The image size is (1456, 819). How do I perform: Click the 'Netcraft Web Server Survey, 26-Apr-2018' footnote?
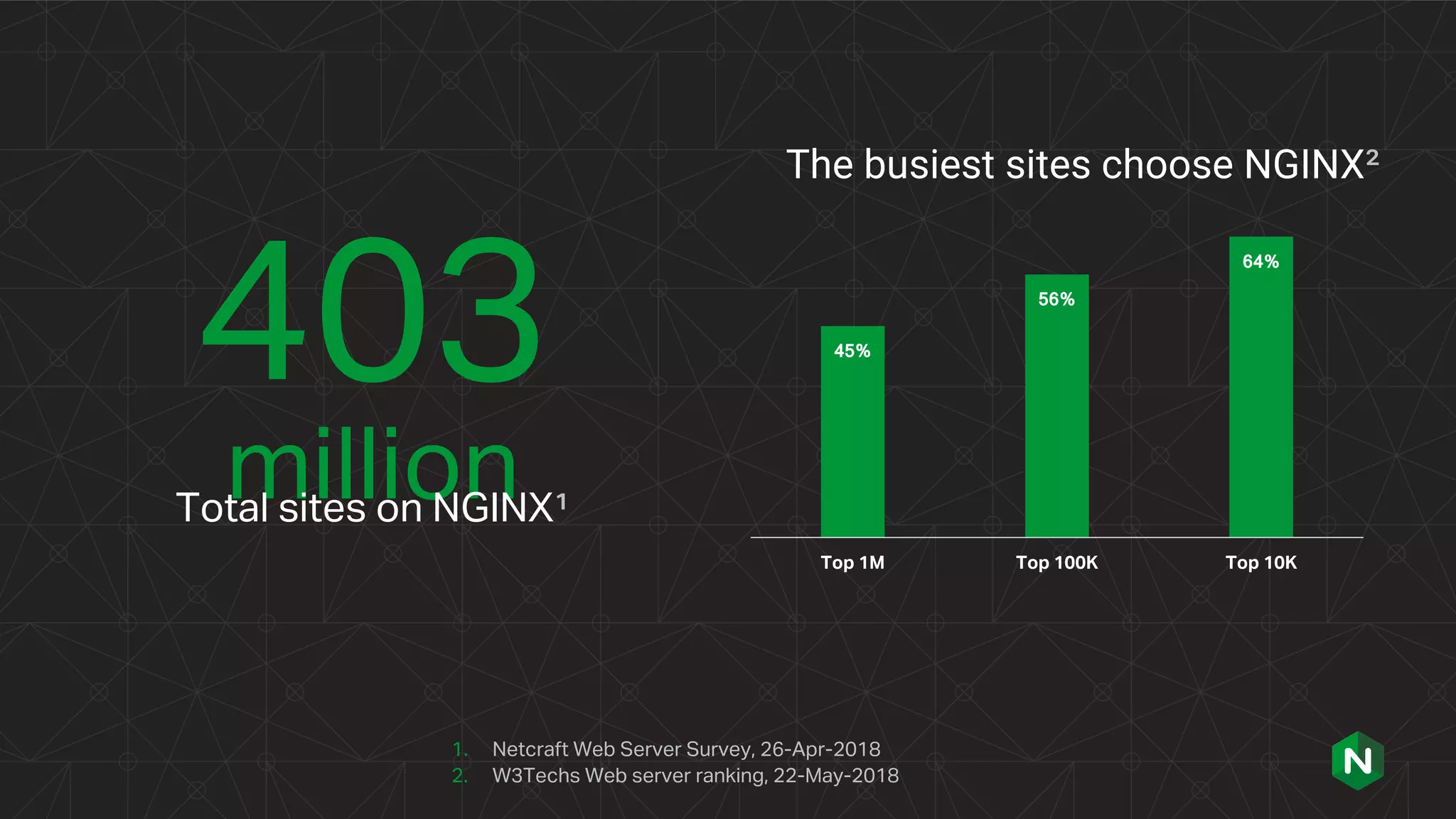(686, 749)
